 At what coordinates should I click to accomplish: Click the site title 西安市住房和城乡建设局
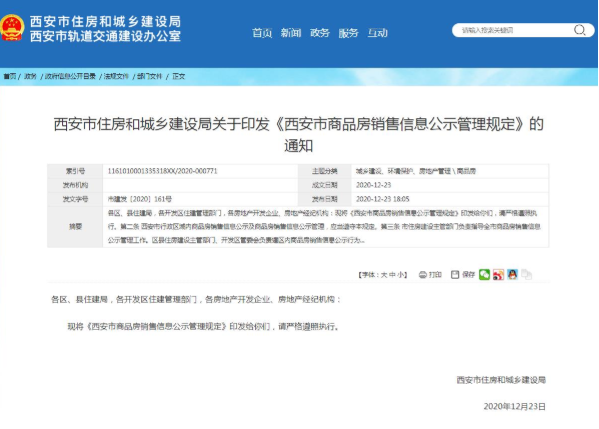coord(105,21)
